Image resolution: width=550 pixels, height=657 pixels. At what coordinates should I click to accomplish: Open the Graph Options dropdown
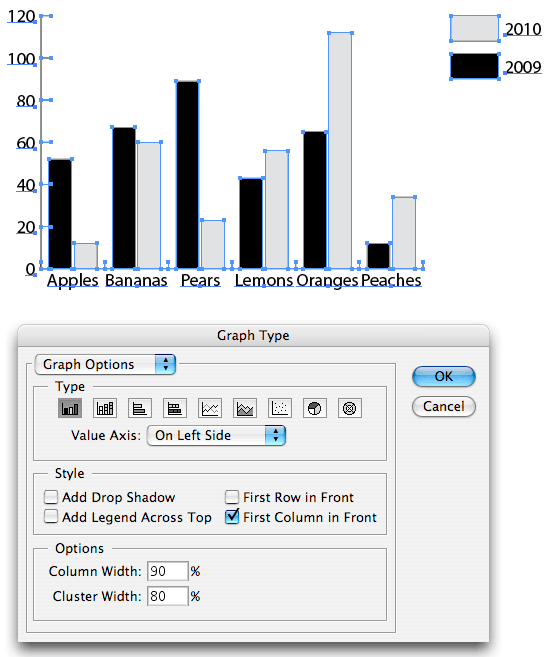[105, 364]
